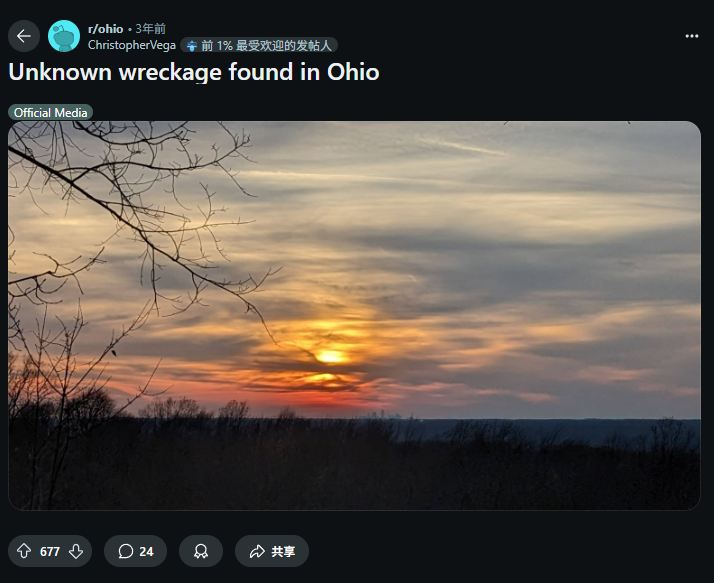Open the comments via speech bubble icon
The image size is (714, 583).
(126, 551)
